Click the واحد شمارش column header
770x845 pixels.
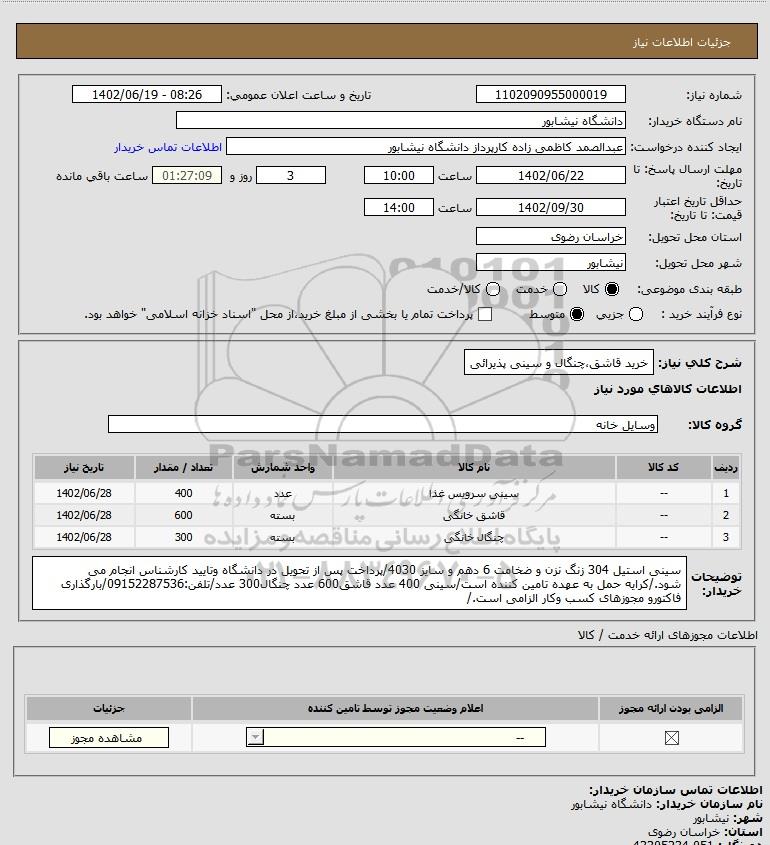[283, 467]
